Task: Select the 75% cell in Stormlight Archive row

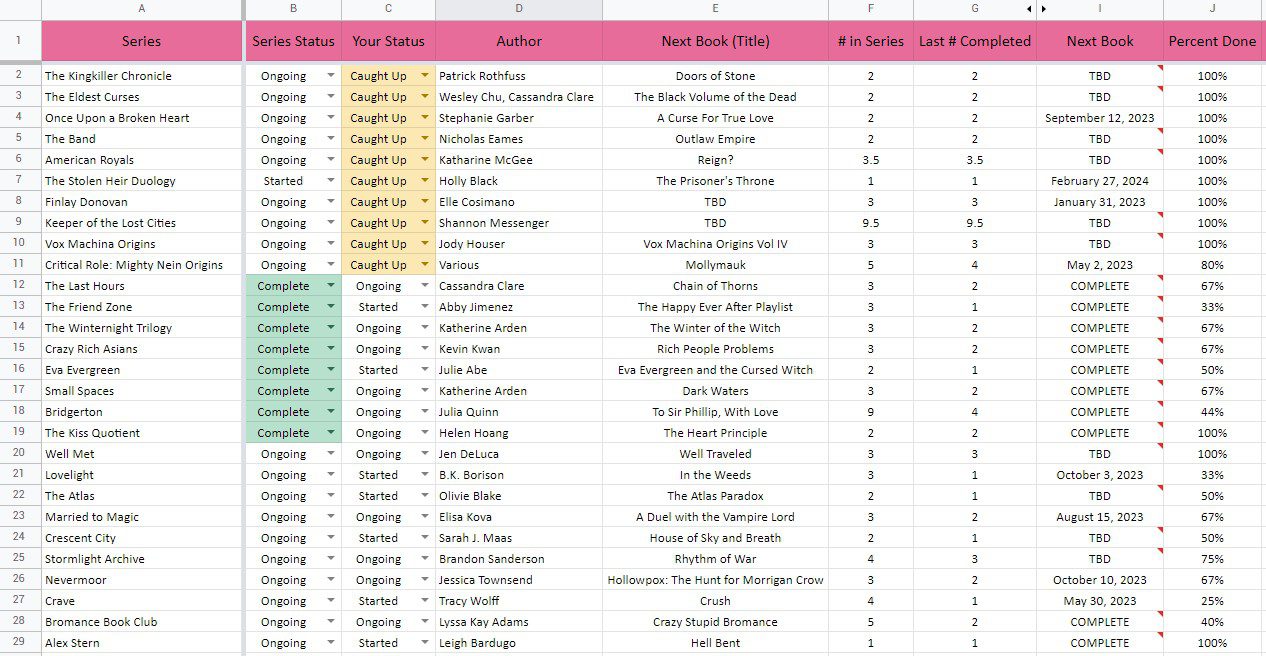Action: (x=1212, y=559)
